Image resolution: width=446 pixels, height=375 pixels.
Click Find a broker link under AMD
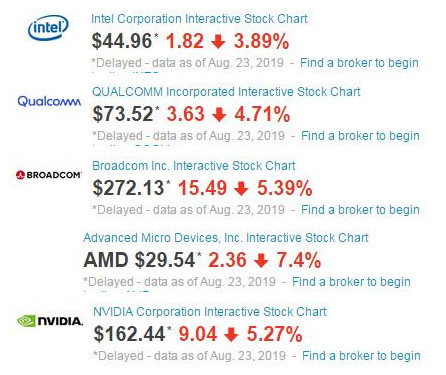(x=351, y=282)
